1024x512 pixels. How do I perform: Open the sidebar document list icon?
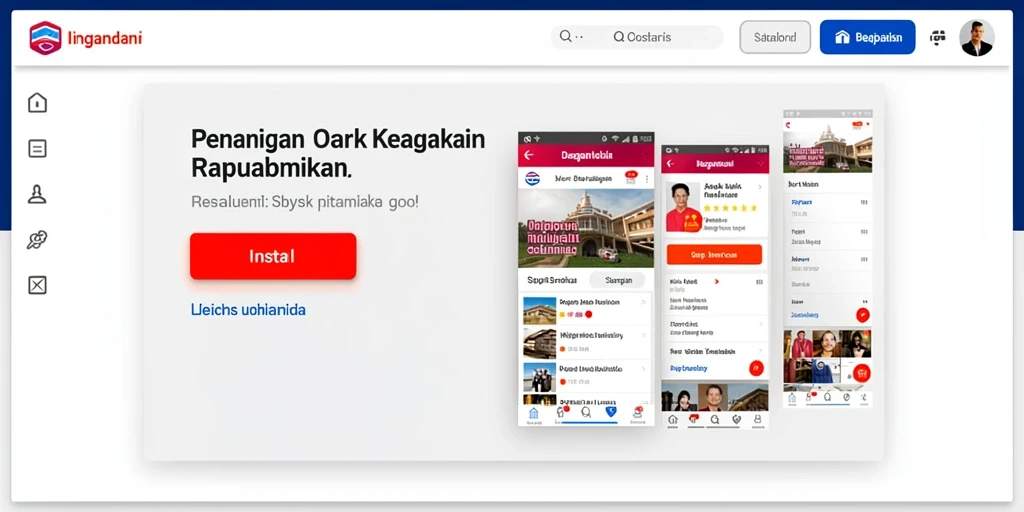(37, 149)
